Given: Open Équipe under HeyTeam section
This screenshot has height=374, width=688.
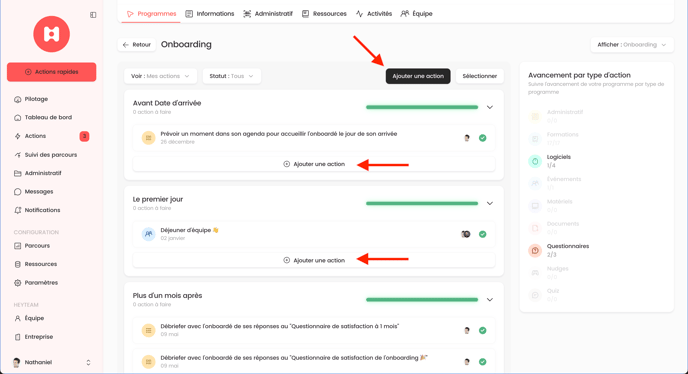Looking at the screenshot, I should [x=29, y=318].
